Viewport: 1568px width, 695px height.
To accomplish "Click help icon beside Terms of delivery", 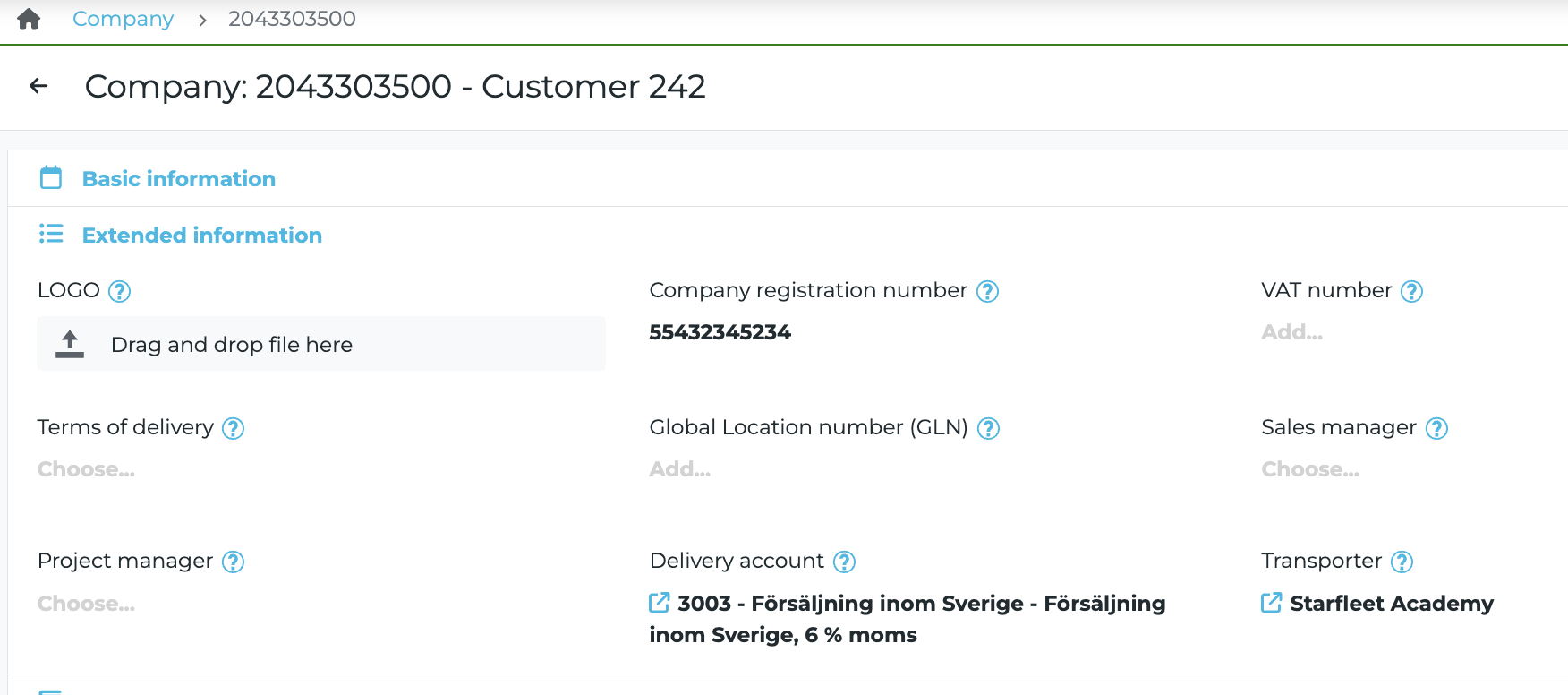I will point(233,428).
